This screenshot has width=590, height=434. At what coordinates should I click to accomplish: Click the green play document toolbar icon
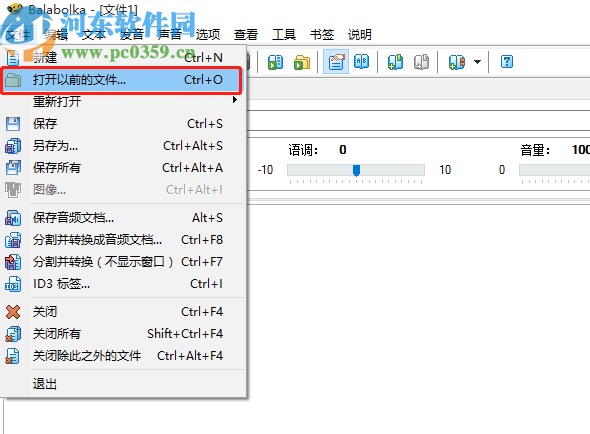275,62
